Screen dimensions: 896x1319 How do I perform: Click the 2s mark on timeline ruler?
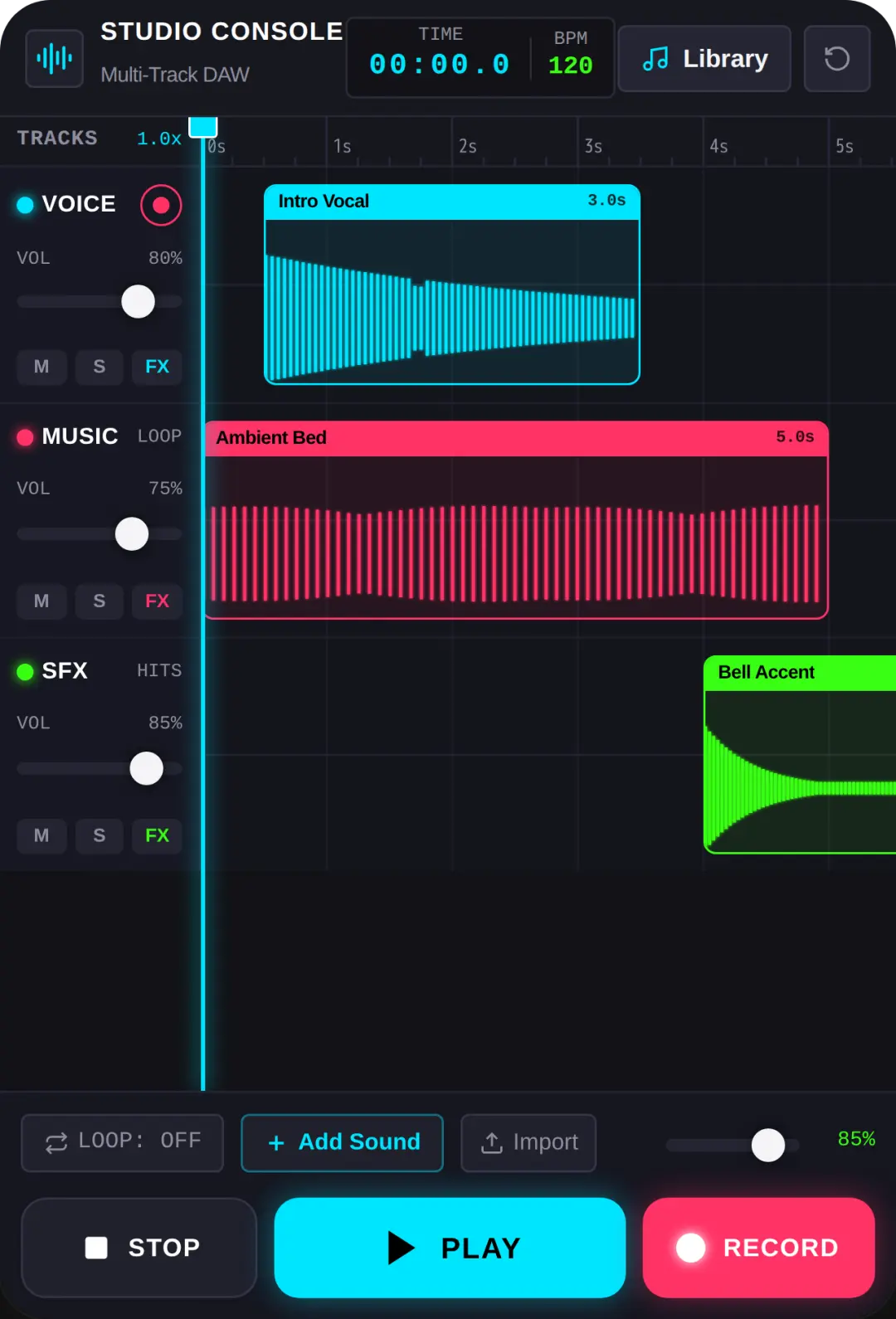(x=468, y=147)
